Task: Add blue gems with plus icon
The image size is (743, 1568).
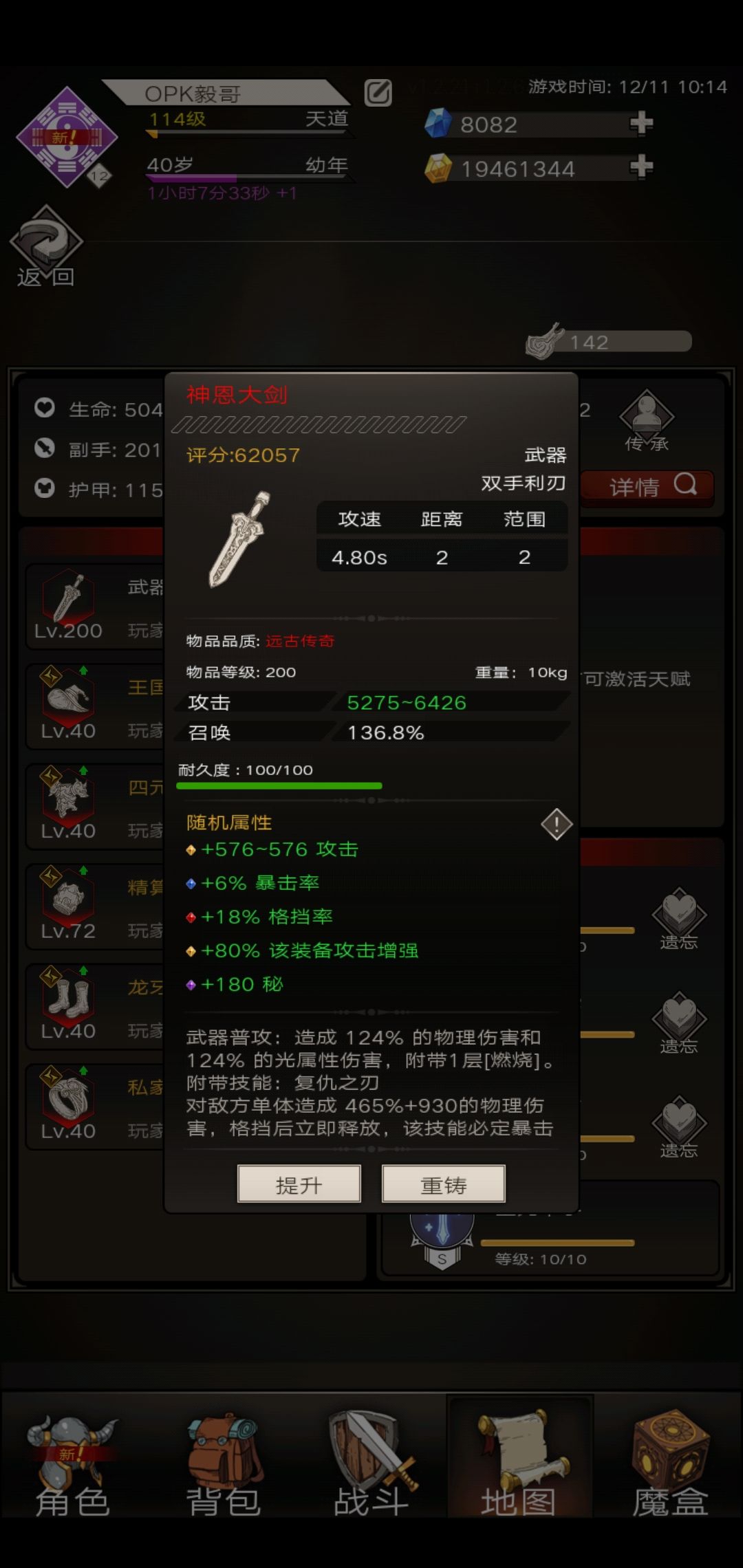Action: 640,123
